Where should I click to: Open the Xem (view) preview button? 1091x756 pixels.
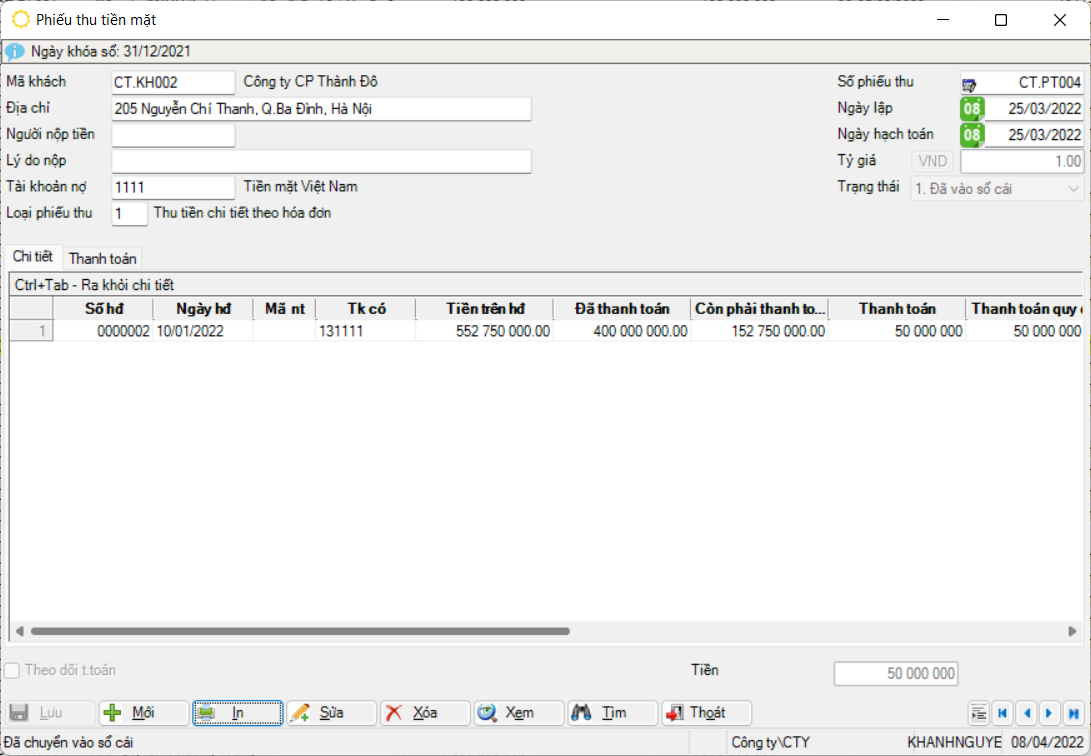tap(519, 713)
